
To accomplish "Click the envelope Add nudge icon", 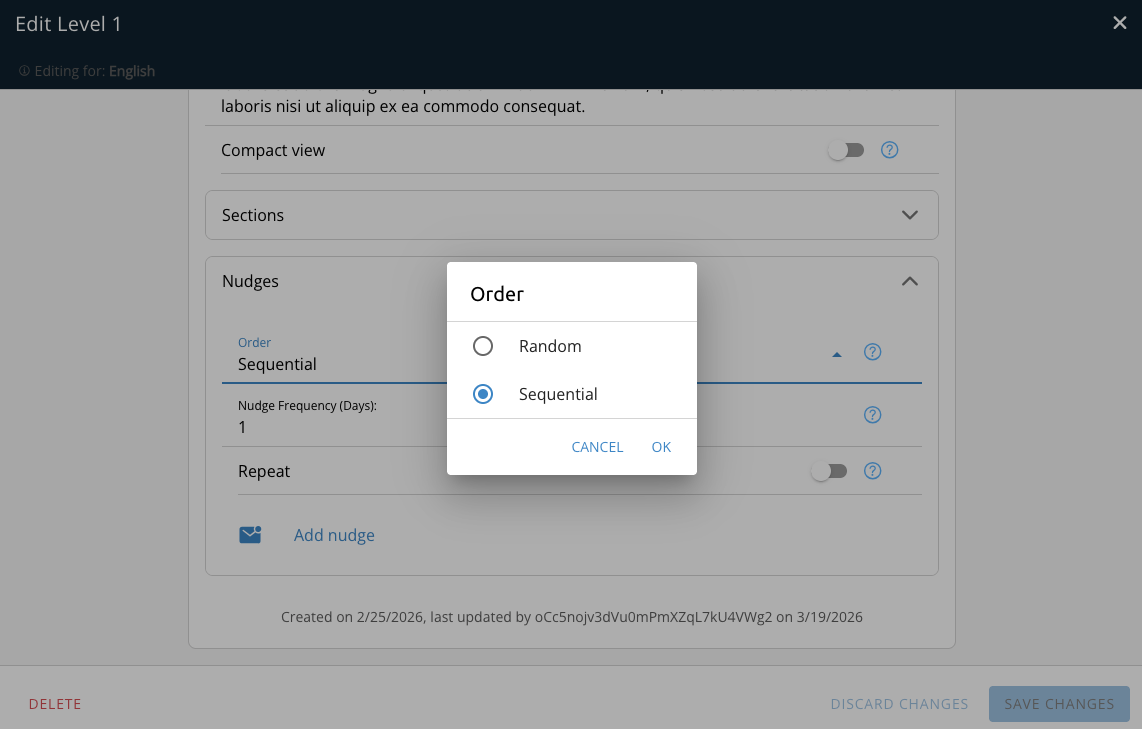I will tap(250, 535).
